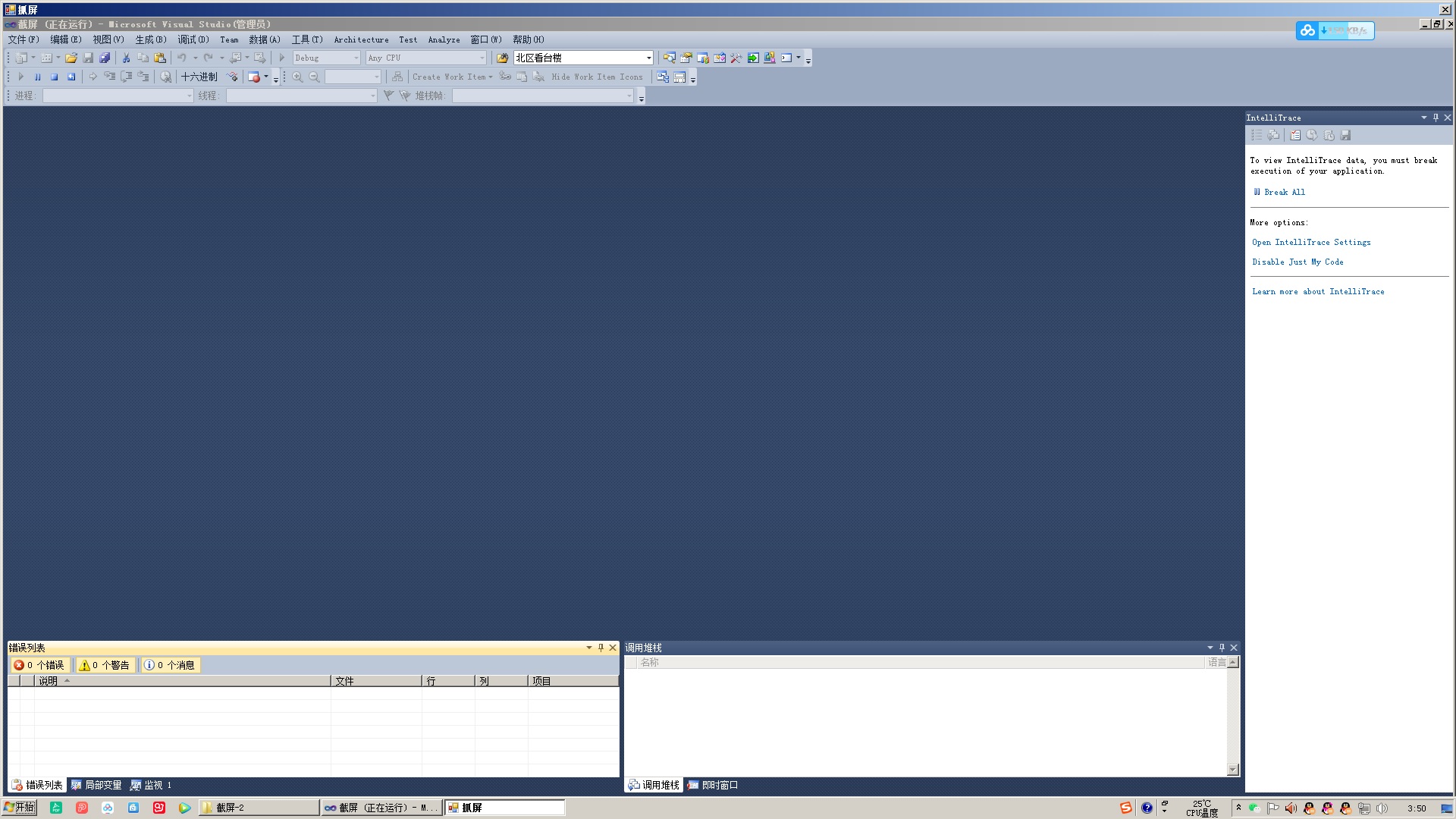Click the Break All link in IntelliTrace
The width and height of the screenshot is (1456, 819).
[1284, 192]
